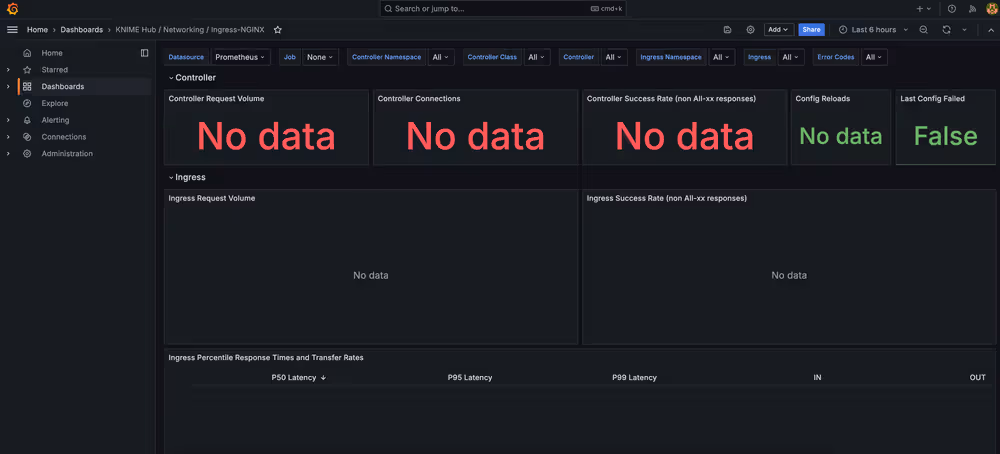Open the Controller Namespace All dropdown
Viewport: 1000px width, 454px height.
pos(441,57)
